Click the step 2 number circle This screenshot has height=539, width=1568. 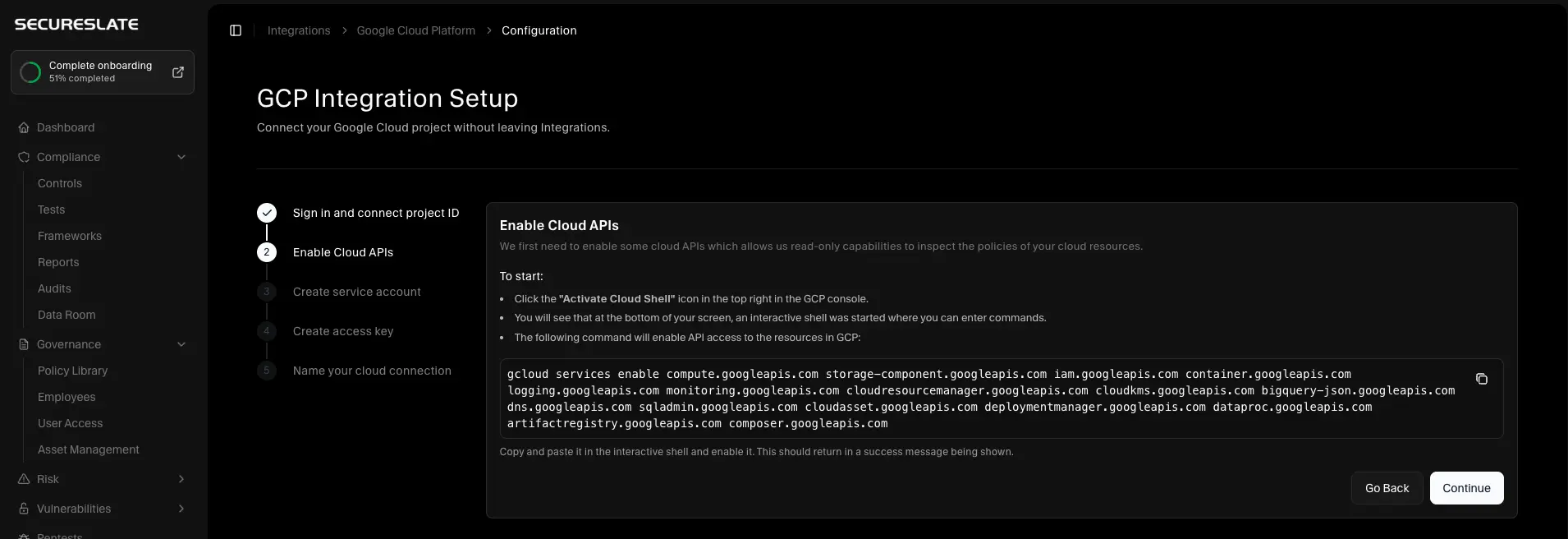[x=267, y=252]
